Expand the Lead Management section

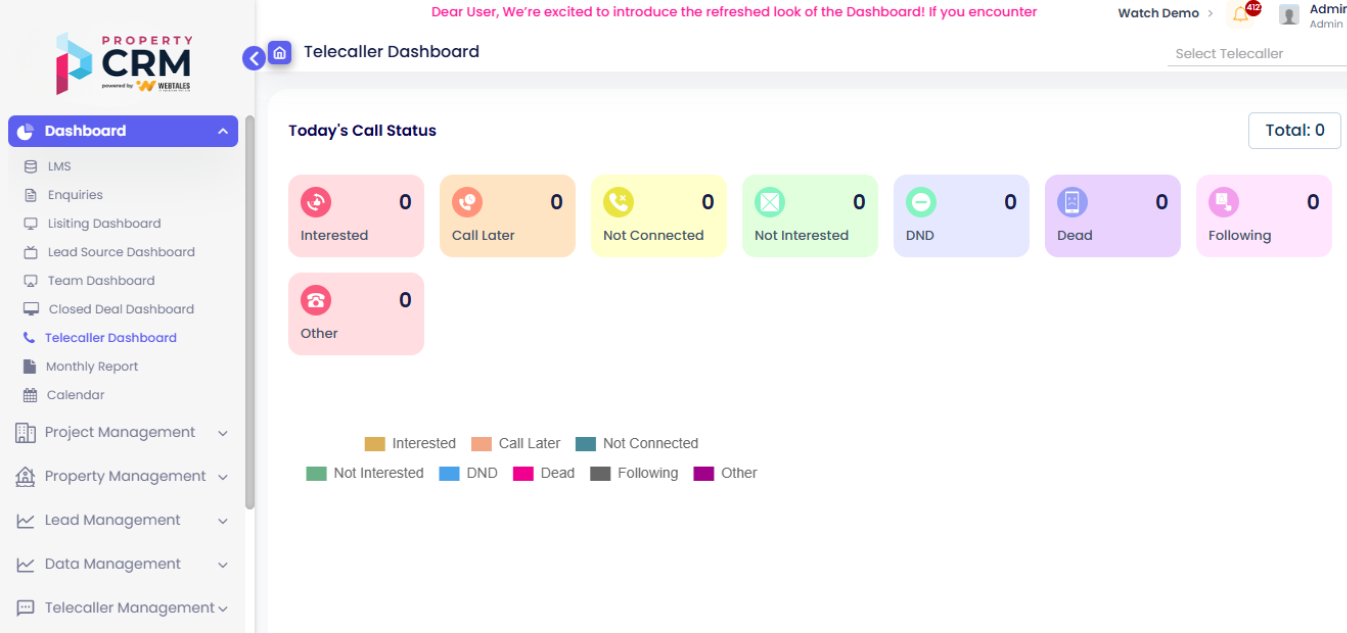coord(113,521)
